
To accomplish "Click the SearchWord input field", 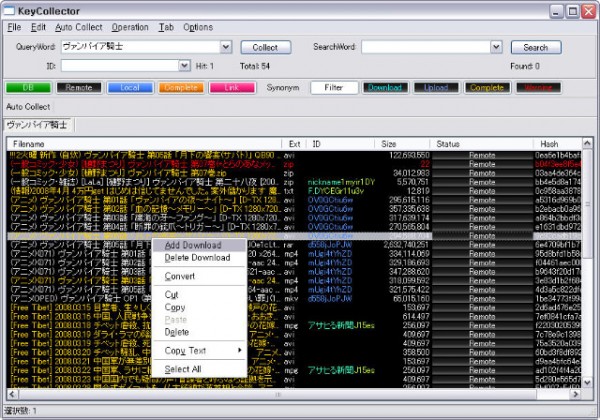I will [x=426, y=47].
